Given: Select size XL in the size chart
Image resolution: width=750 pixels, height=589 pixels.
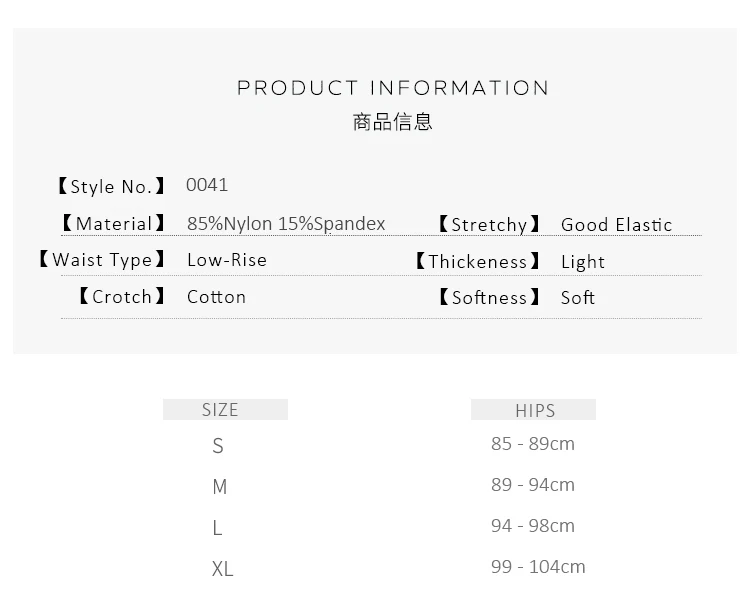Looking at the screenshot, I should [x=222, y=569].
